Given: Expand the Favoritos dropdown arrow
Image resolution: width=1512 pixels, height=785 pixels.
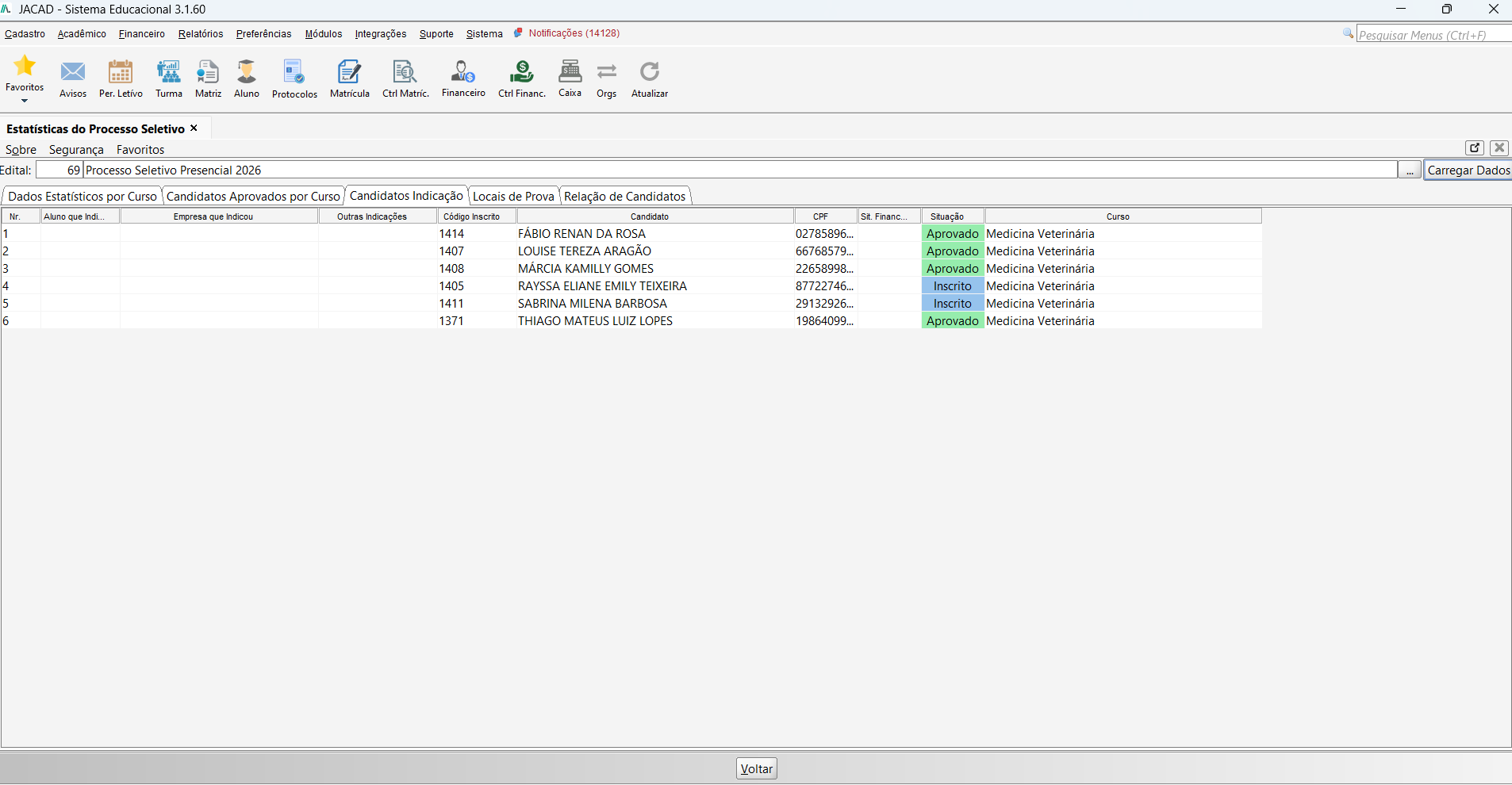Looking at the screenshot, I should [x=25, y=101].
